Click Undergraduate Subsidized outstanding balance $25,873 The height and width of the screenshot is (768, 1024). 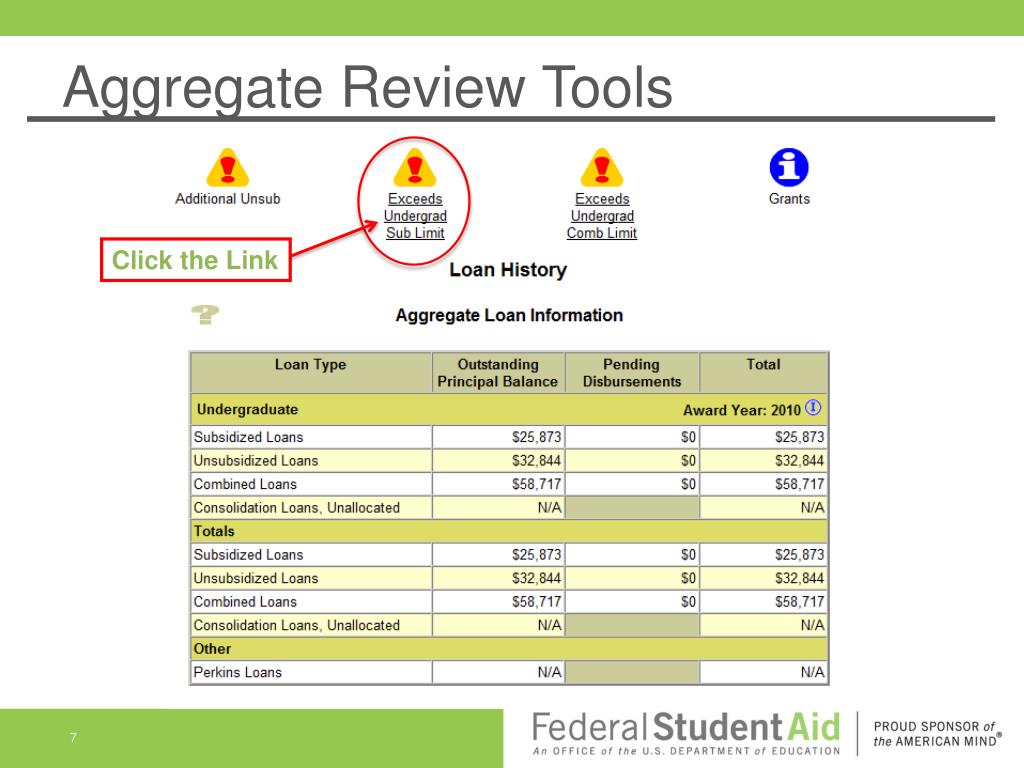pos(536,437)
